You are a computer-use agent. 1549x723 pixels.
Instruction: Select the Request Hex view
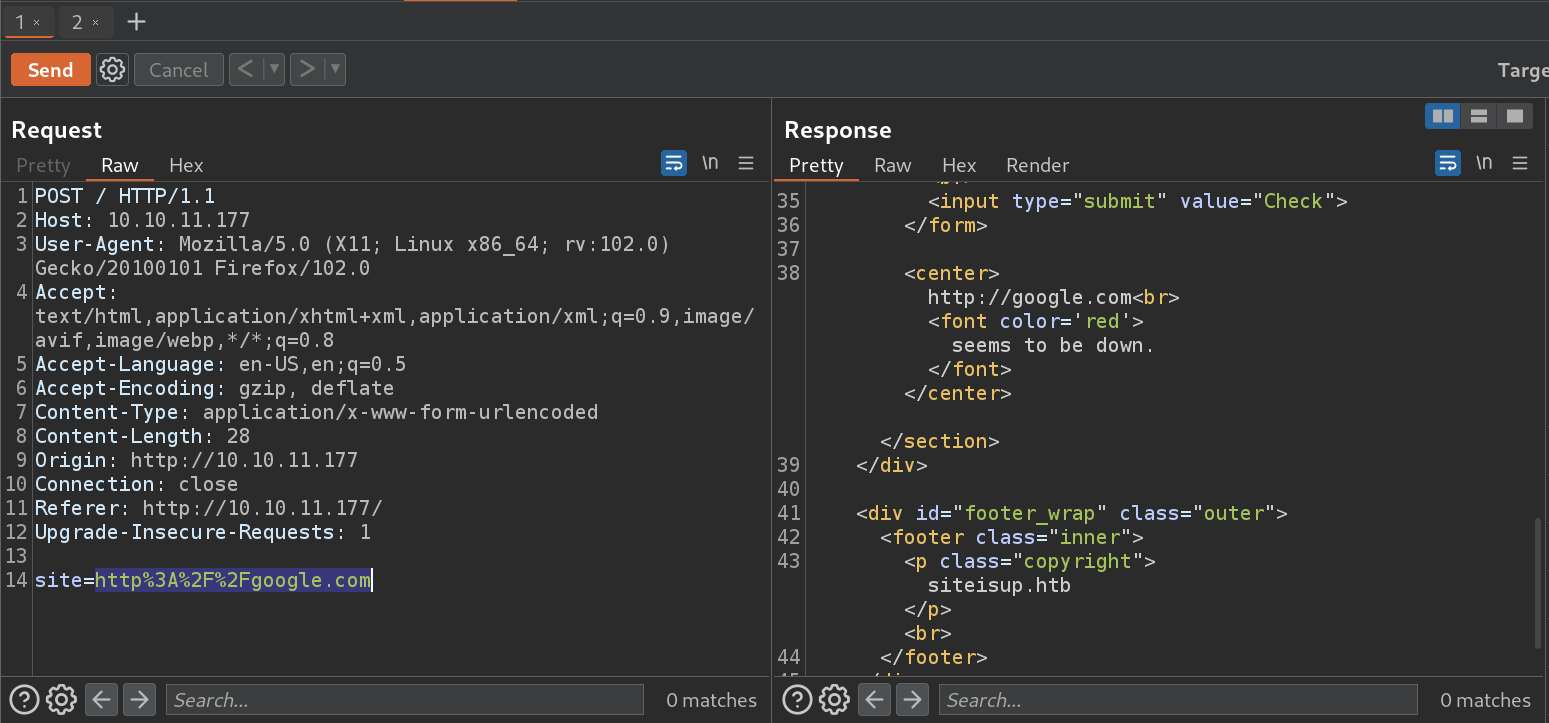[x=186, y=165]
